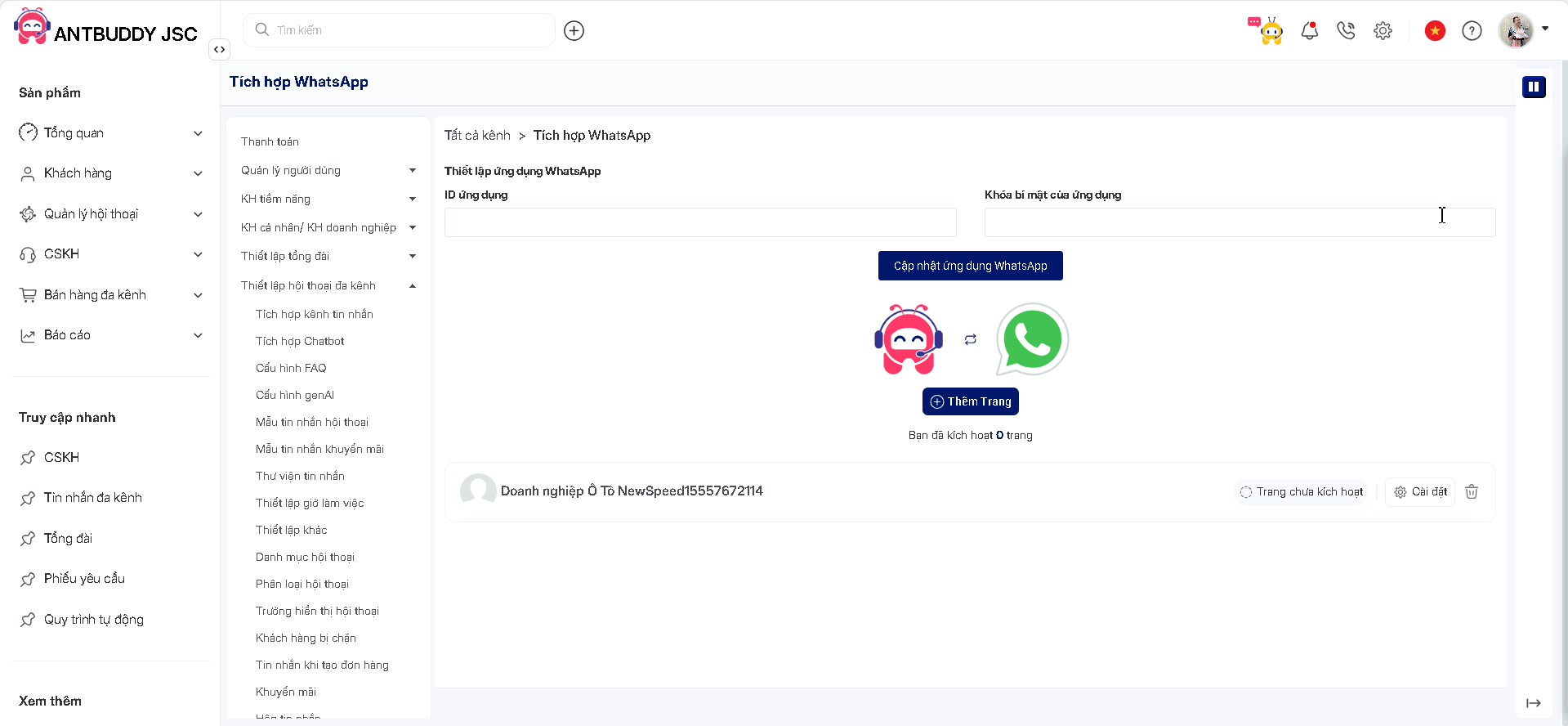Open Phiếu yêu cầu shortcut
The height and width of the screenshot is (726, 1568).
tap(72, 579)
